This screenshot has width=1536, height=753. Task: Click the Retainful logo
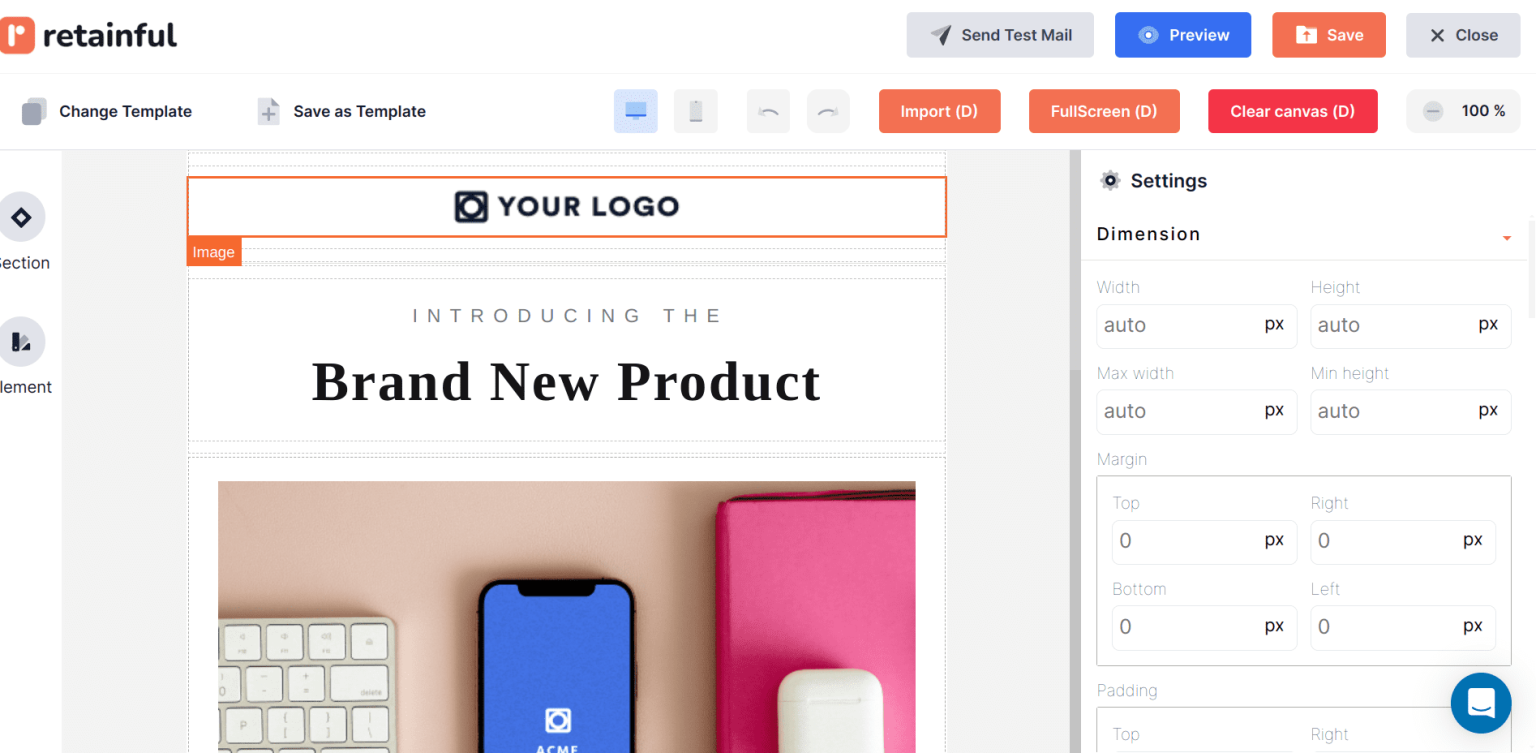tap(89, 34)
